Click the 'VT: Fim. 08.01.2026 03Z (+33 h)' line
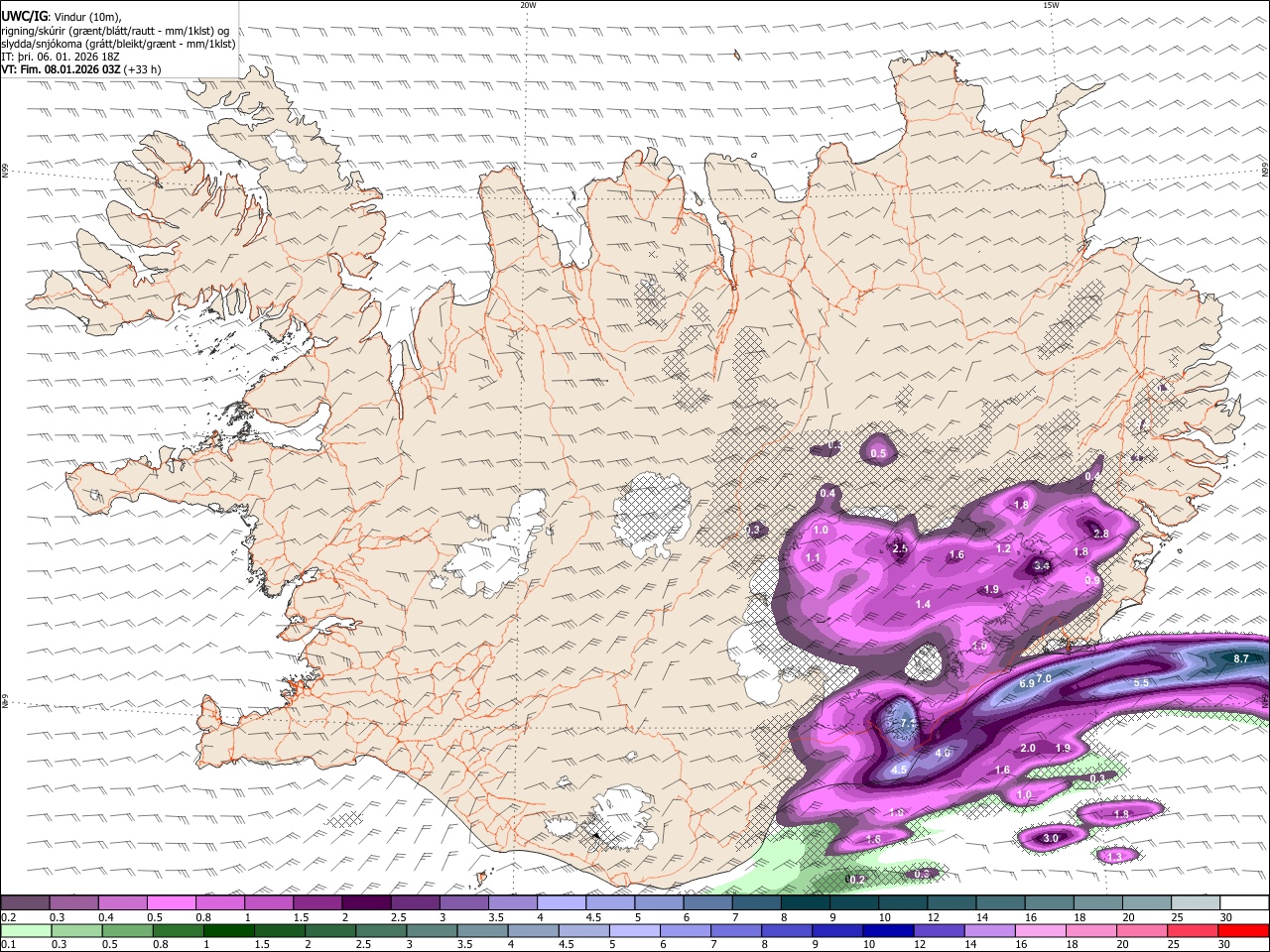1270x952 pixels. (81, 69)
